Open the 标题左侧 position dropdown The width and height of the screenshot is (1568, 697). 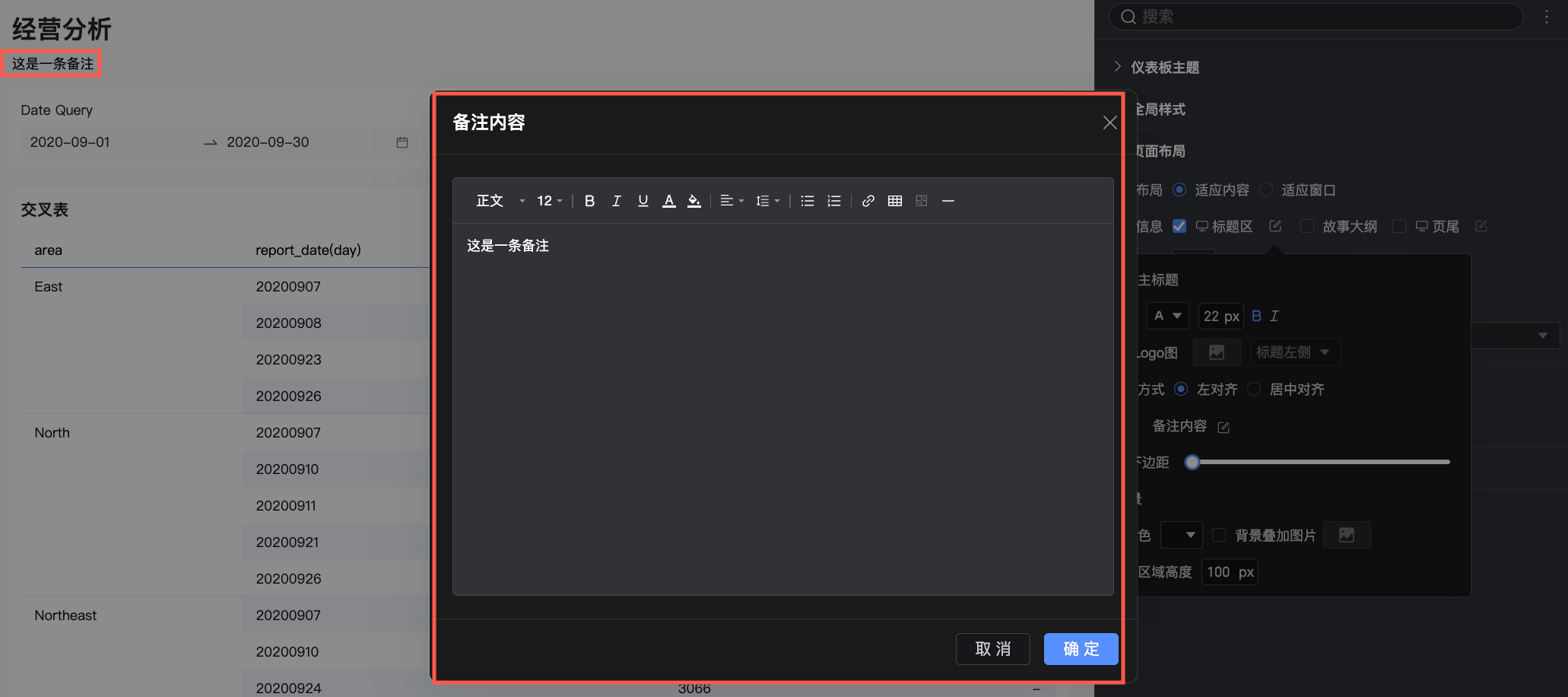1294,352
